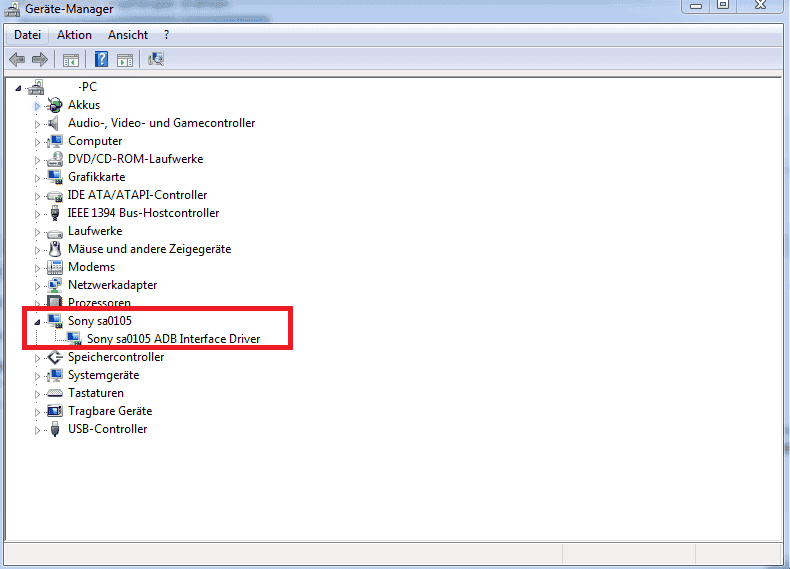Image resolution: width=790 pixels, height=569 pixels.
Task: Open the Help question mark toolbar icon
Action: pyautogui.click(x=101, y=59)
